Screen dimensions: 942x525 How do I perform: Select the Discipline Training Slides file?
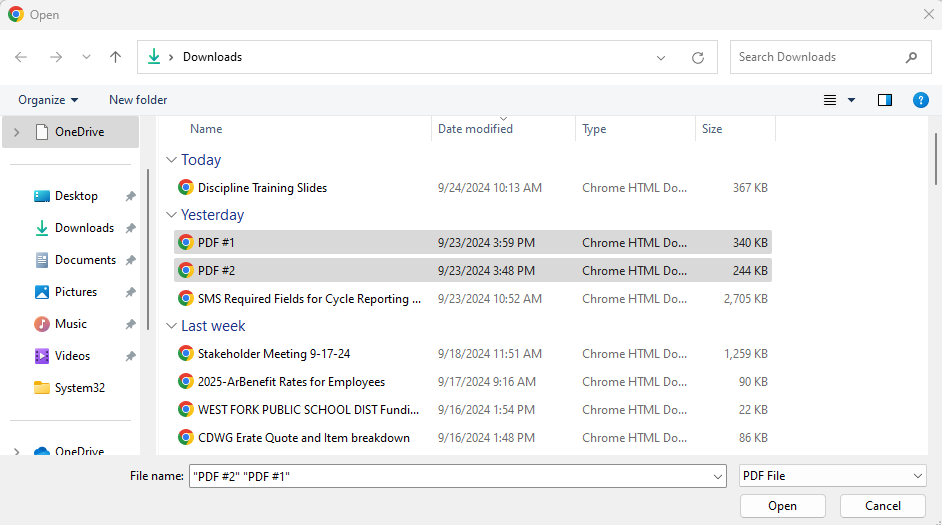point(473,187)
